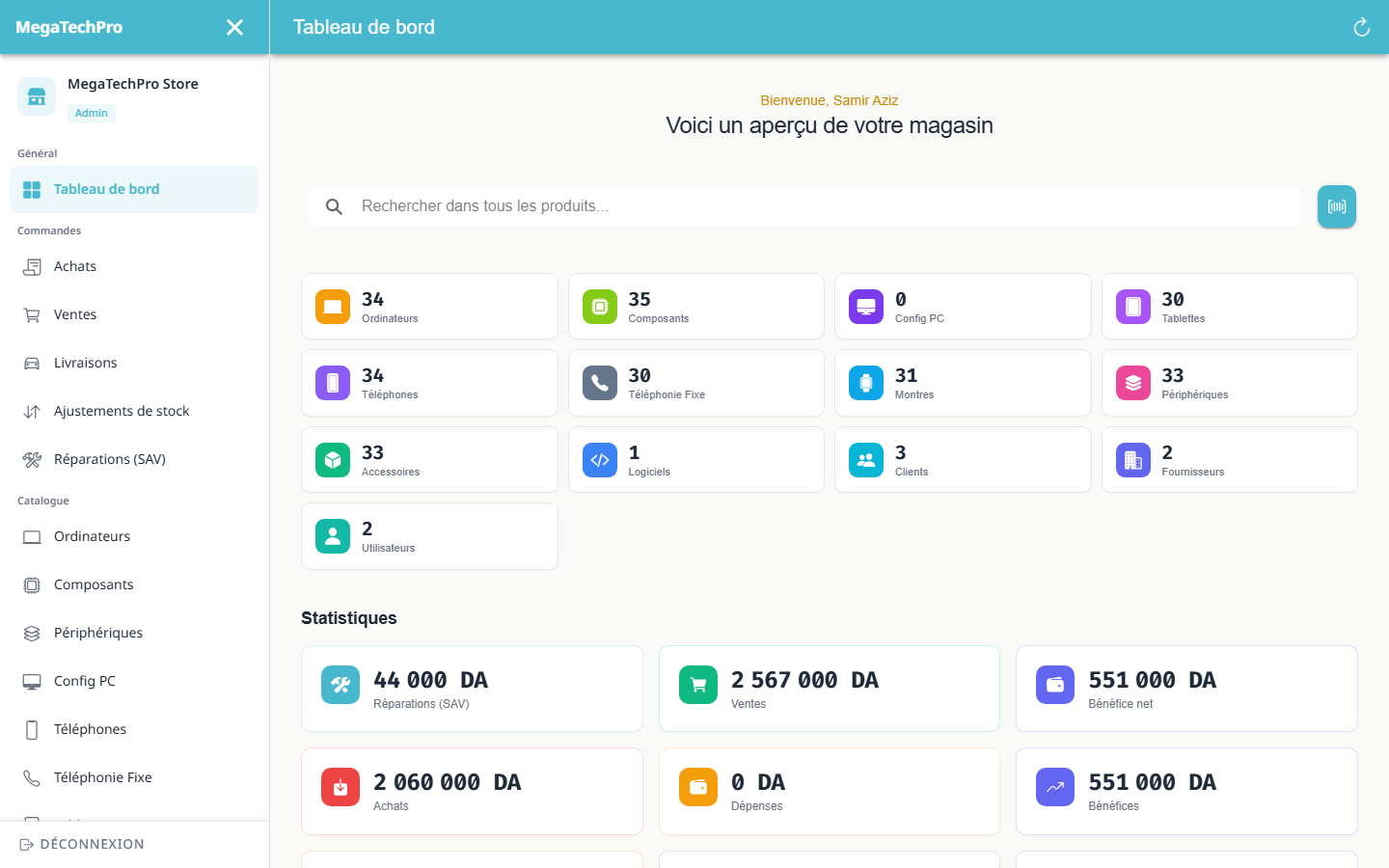Open Téléphonie Fixe catalogue menu item
Image resolution: width=1389 pixels, height=868 pixels.
pos(134,777)
